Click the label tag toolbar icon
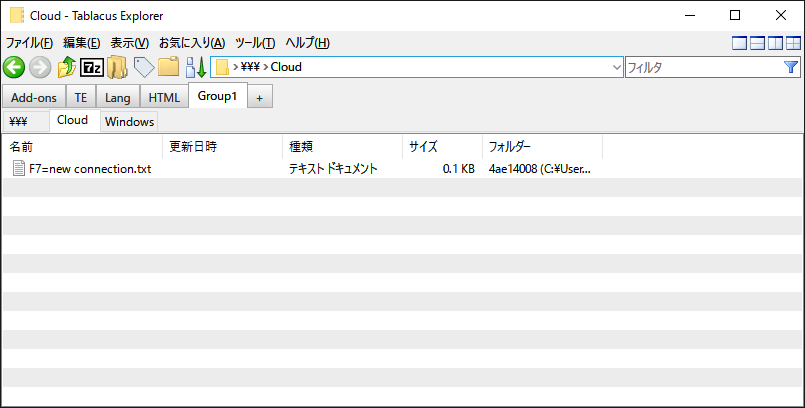 point(144,67)
